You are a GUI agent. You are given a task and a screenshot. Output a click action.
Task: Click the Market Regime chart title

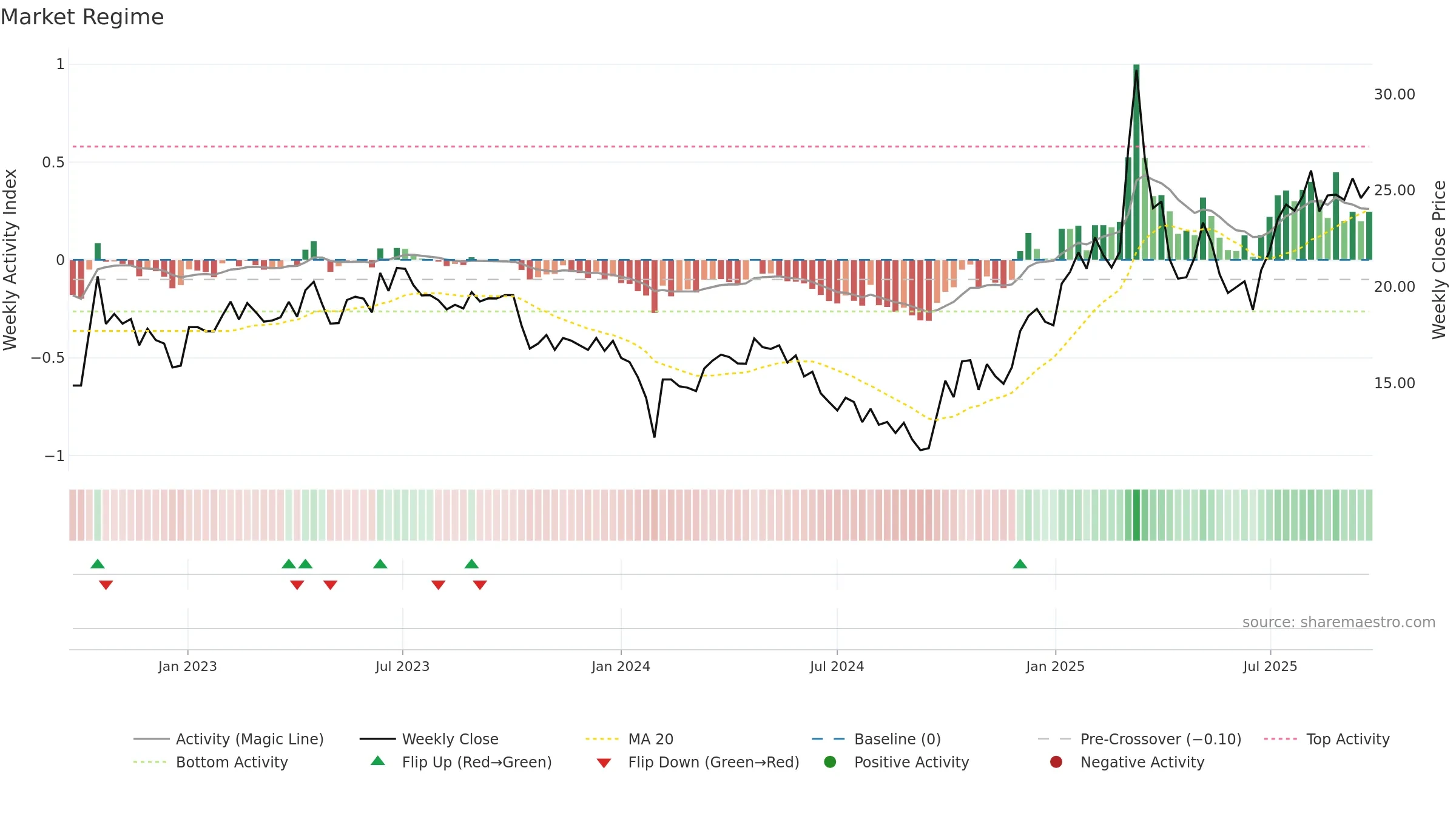click(83, 17)
